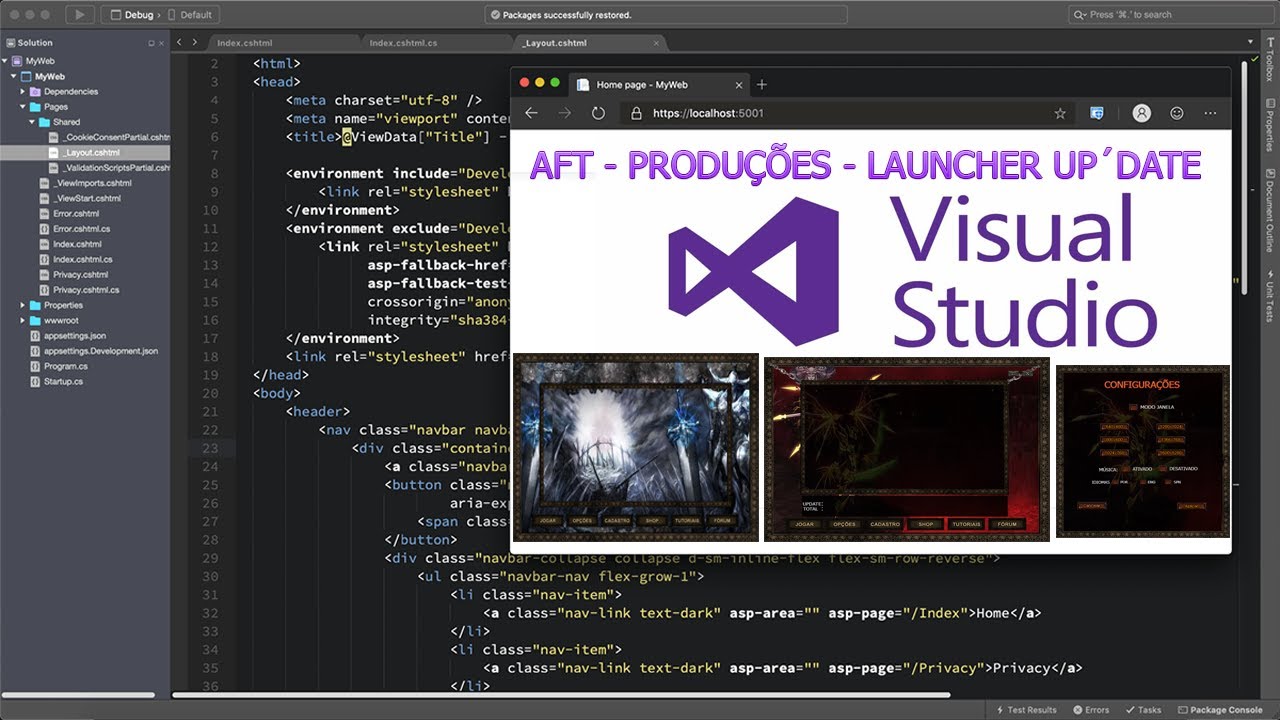The height and width of the screenshot is (720, 1280).
Task: Select _CookieConsentPartial.cshtml in the tree
Action: tap(116, 137)
